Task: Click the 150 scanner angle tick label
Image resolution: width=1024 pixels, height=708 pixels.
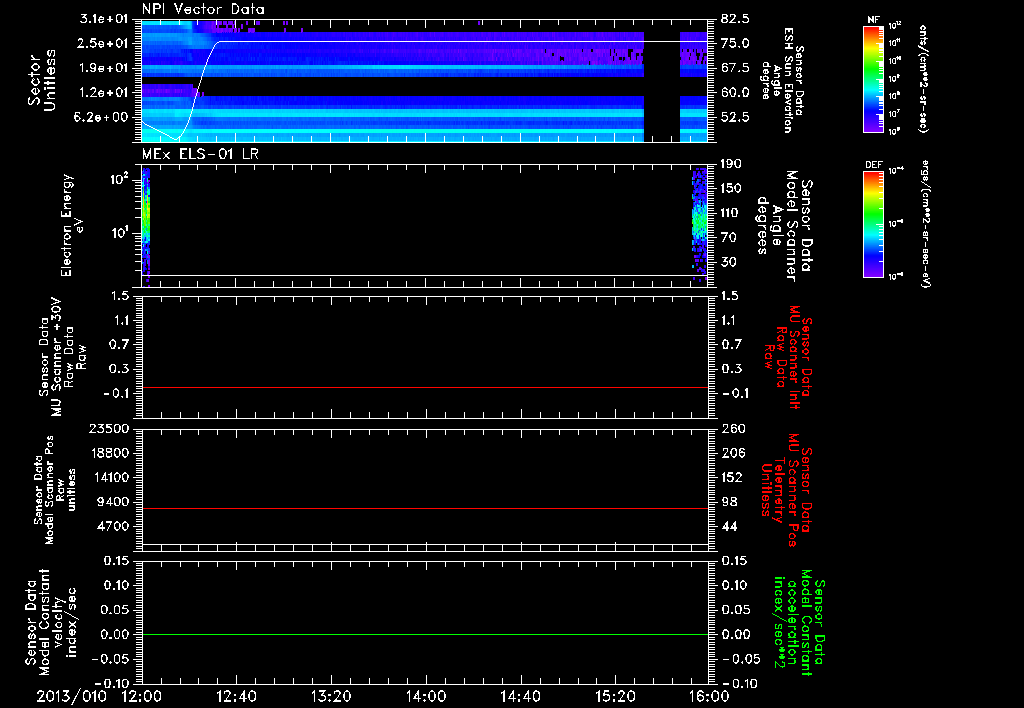Action: 731,189
